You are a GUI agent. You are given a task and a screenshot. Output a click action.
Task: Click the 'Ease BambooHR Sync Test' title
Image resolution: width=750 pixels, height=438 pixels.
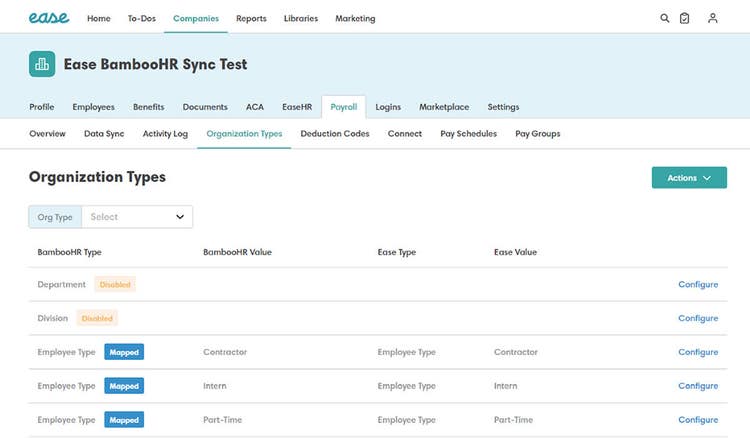click(155, 64)
